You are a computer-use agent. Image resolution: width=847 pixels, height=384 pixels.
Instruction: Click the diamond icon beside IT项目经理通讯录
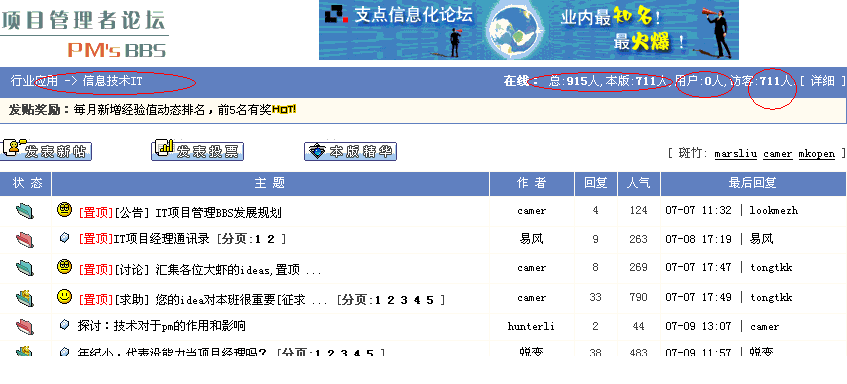point(64,238)
